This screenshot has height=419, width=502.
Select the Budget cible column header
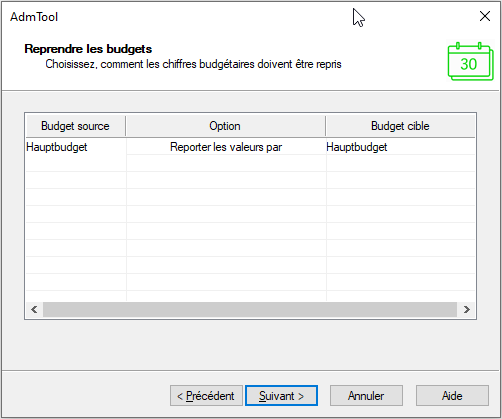click(400, 126)
